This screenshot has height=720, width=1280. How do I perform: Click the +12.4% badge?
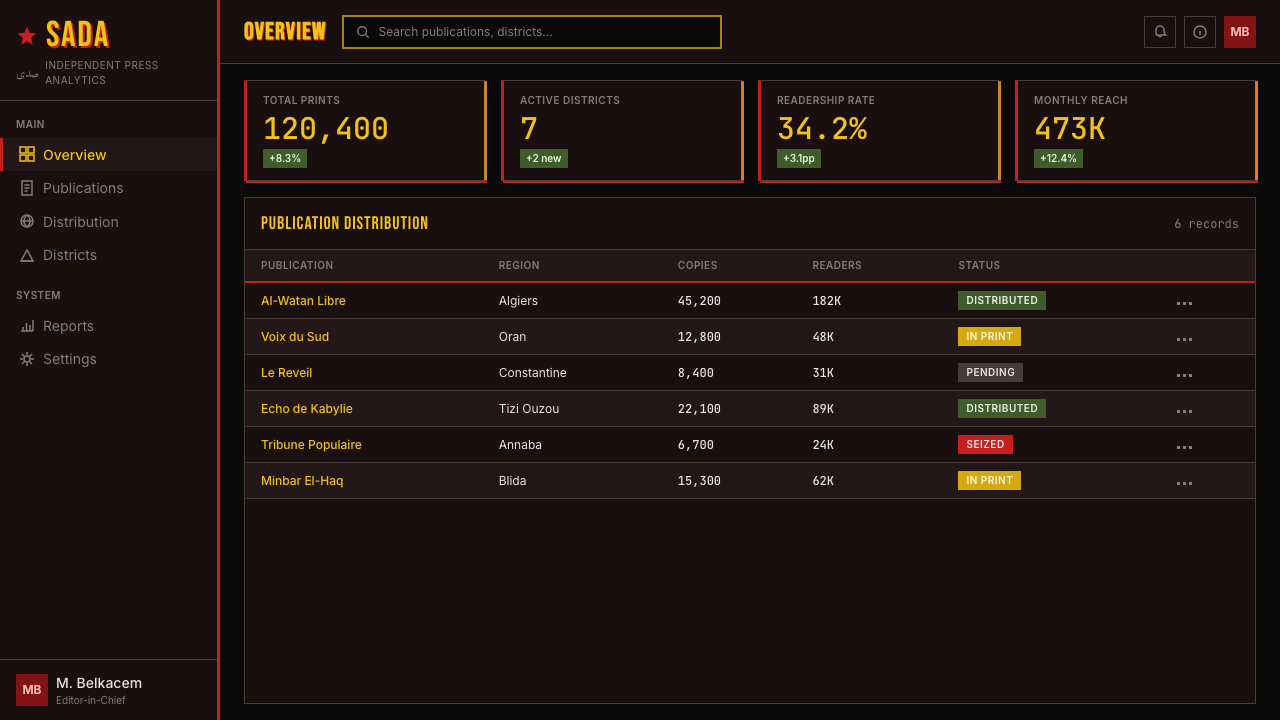(1058, 159)
